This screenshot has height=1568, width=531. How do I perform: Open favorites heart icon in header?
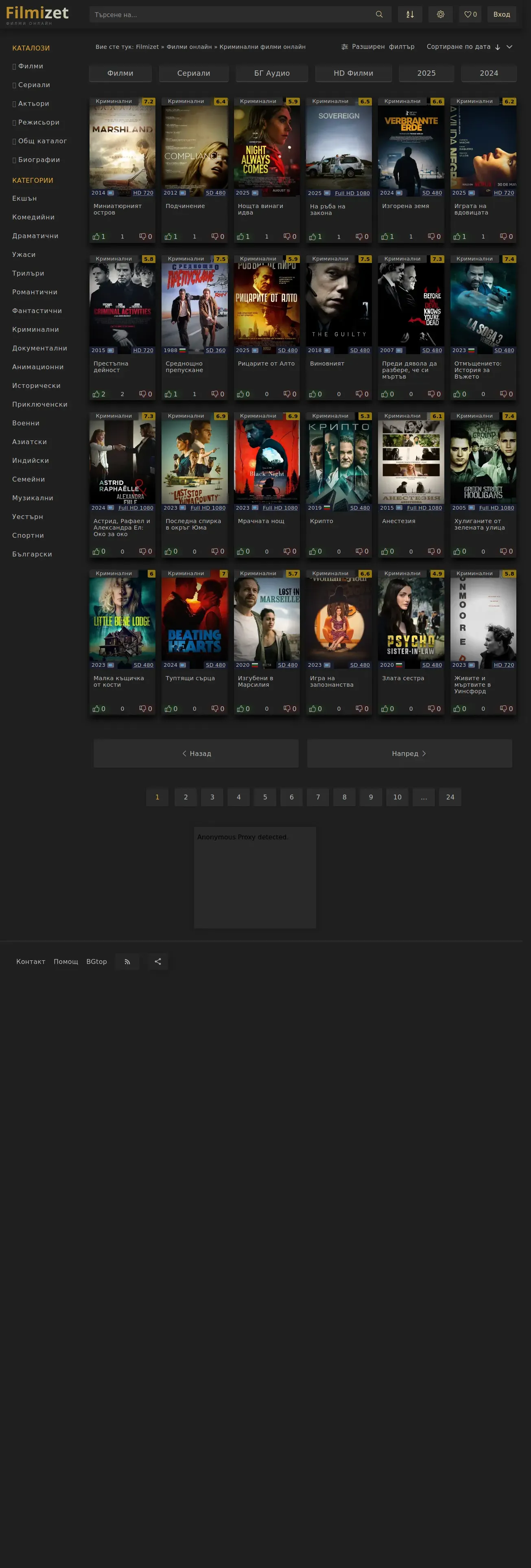pyautogui.click(x=470, y=15)
